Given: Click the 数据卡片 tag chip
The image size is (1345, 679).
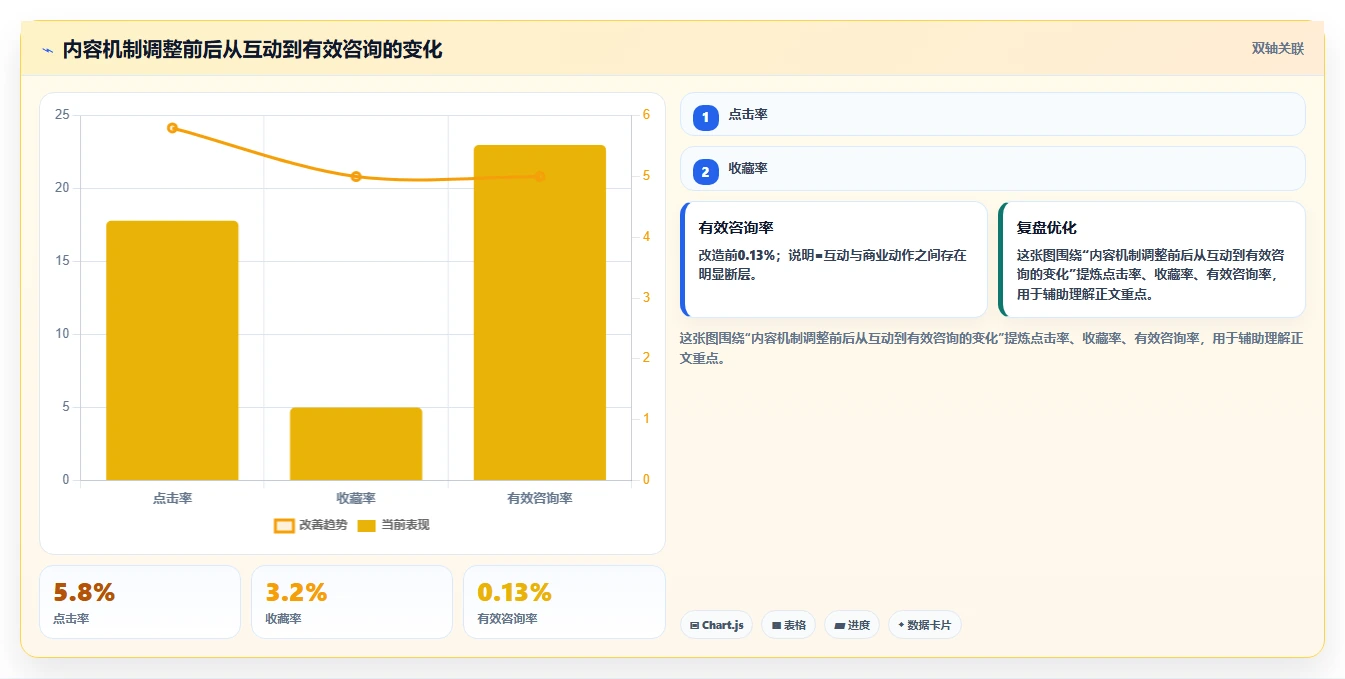Looking at the screenshot, I should [x=925, y=625].
